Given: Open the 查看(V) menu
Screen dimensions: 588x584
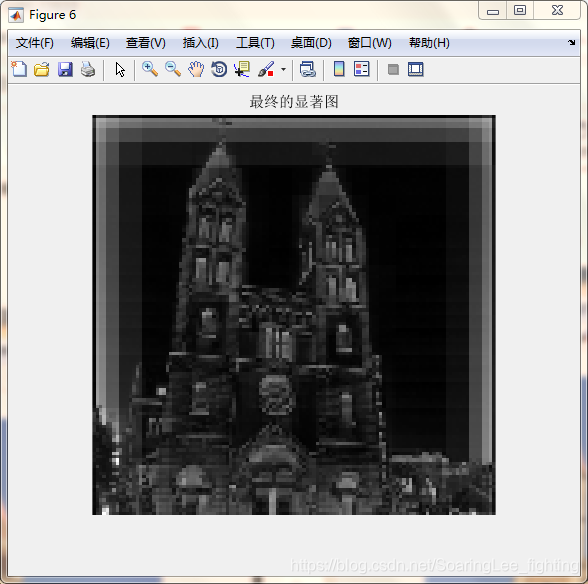Looking at the screenshot, I should point(146,43).
